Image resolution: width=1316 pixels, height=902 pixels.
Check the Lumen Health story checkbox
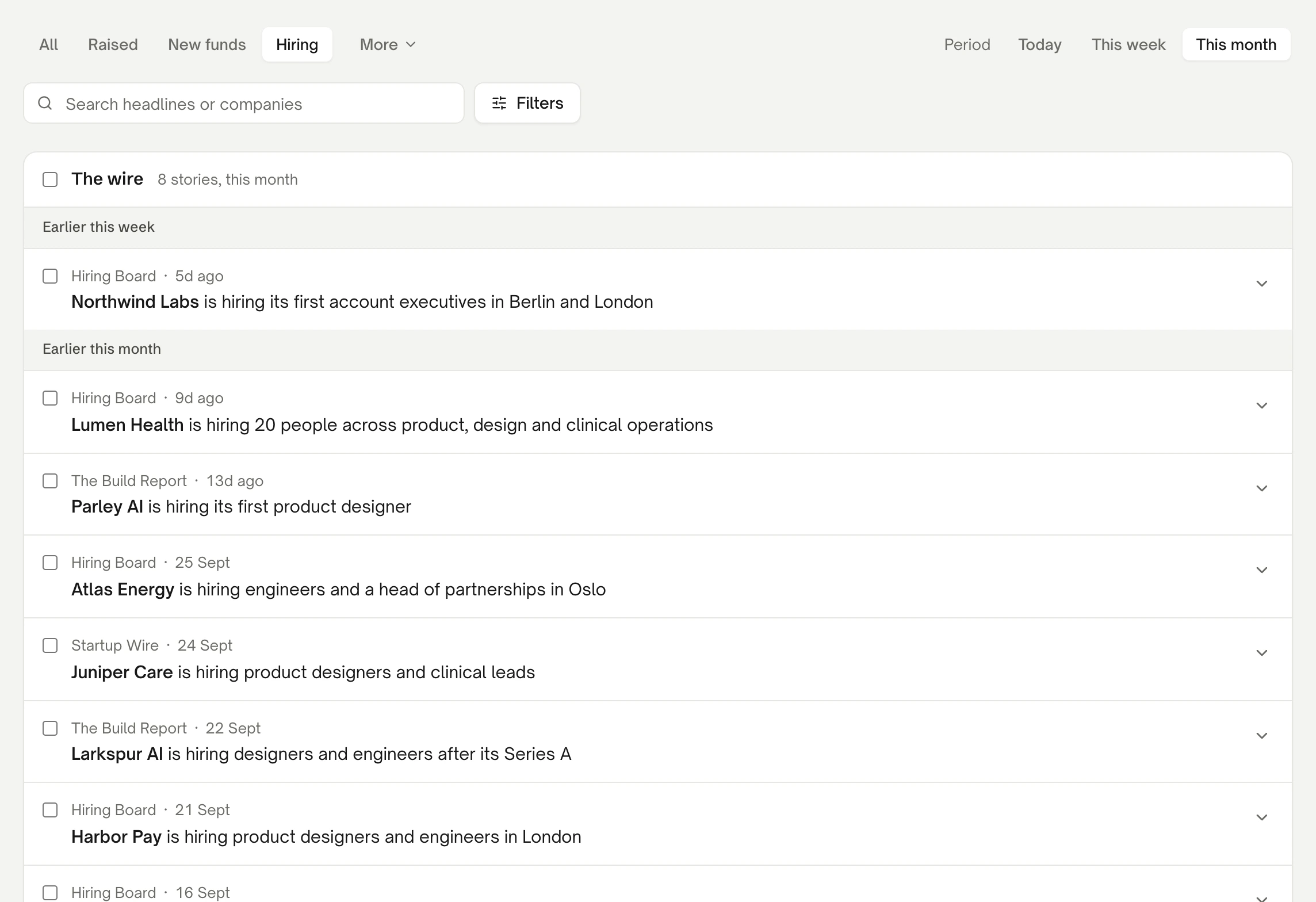[50, 398]
